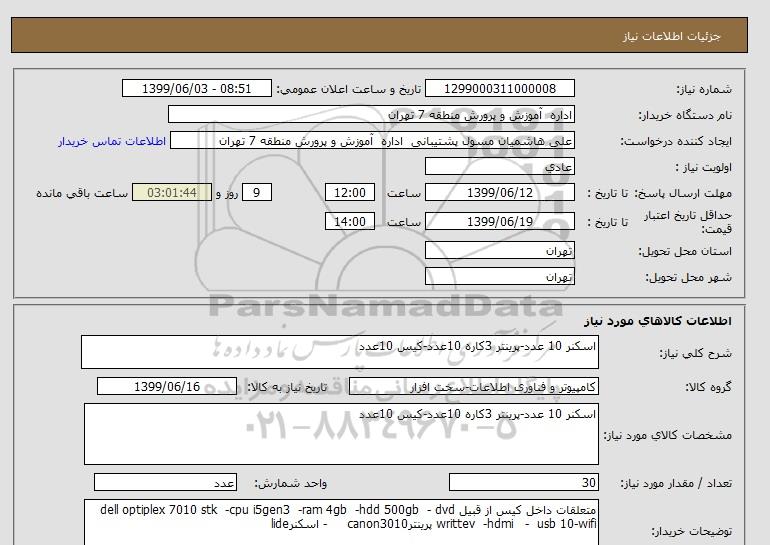Select the ایجاد کننده درخواست label
Viewport: 770px width, 545px height.
pyautogui.click(x=676, y=141)
